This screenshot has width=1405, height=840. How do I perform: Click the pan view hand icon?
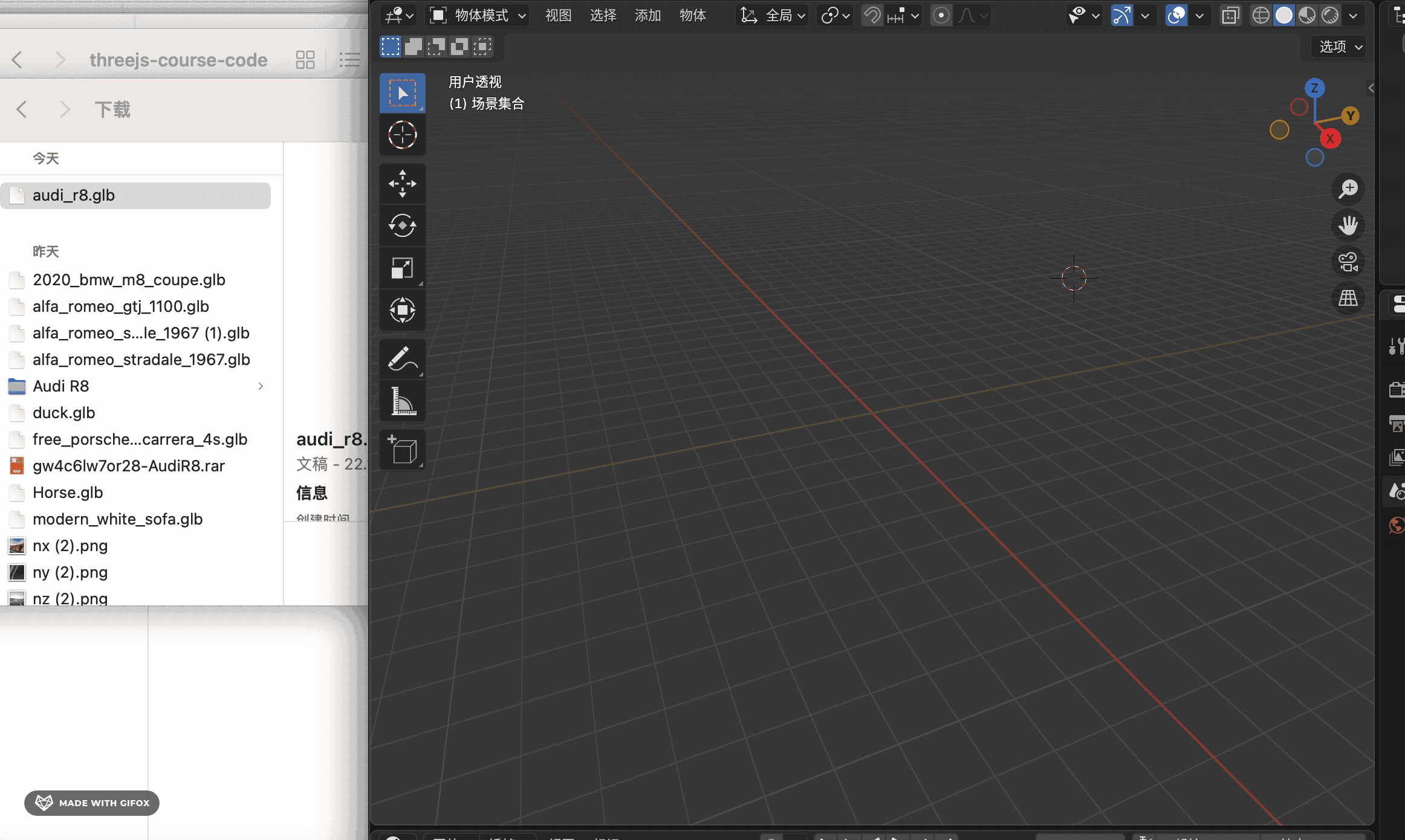point(1348,225)
